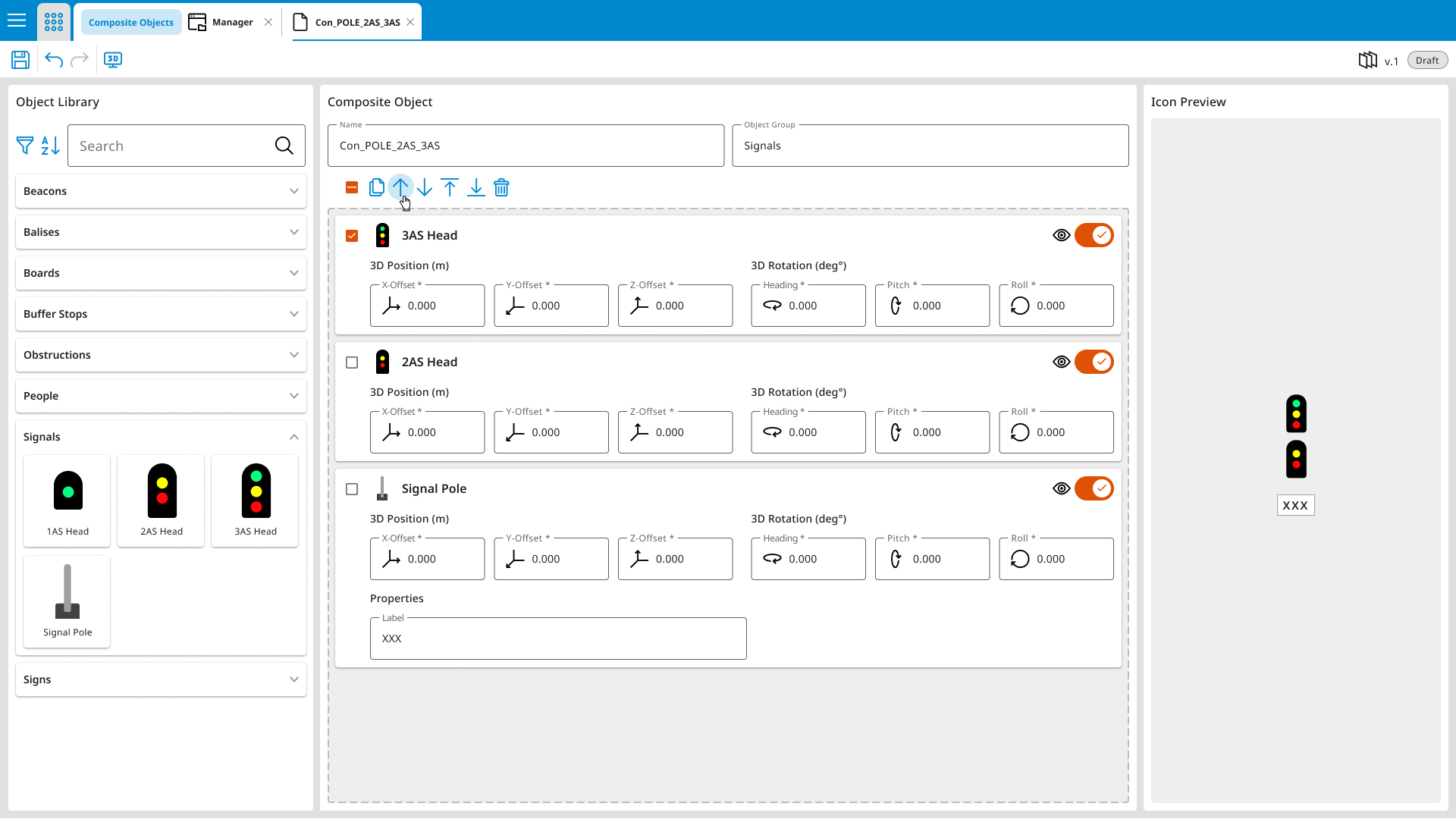Disable the Signal Pole toggle switch

pos(1094,488)
